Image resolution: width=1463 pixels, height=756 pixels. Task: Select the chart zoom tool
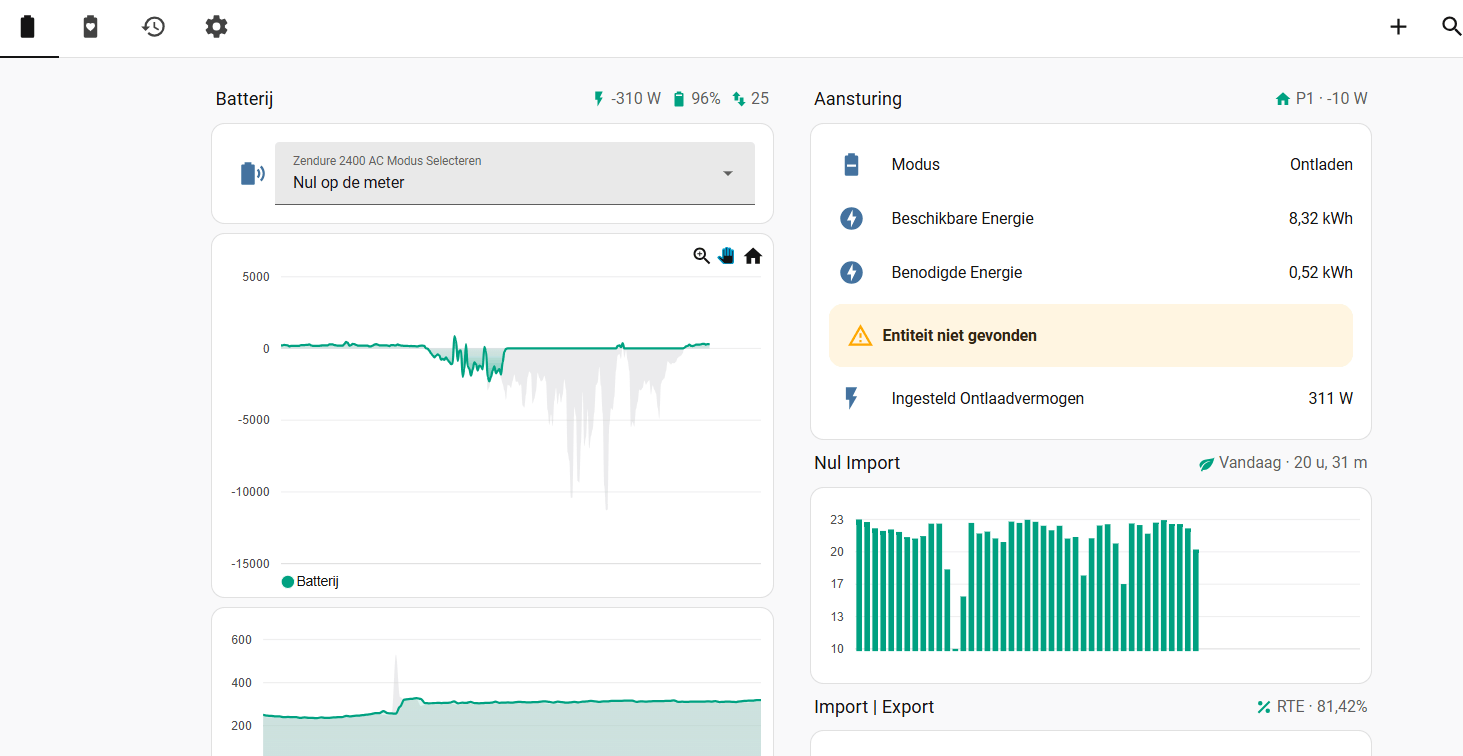click(702, 256)
